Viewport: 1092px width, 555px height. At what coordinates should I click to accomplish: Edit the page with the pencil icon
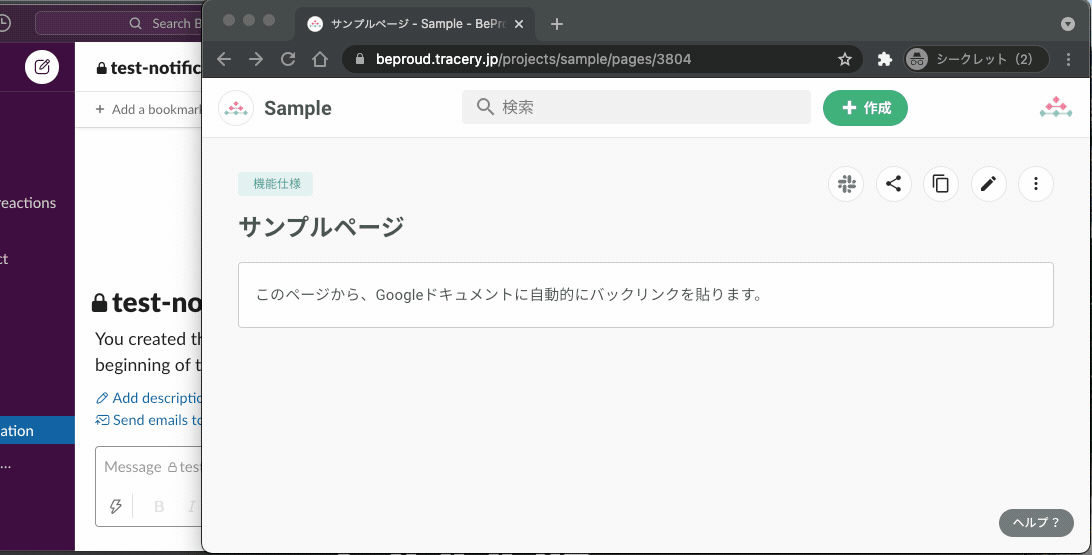click(x=988, y=184)
